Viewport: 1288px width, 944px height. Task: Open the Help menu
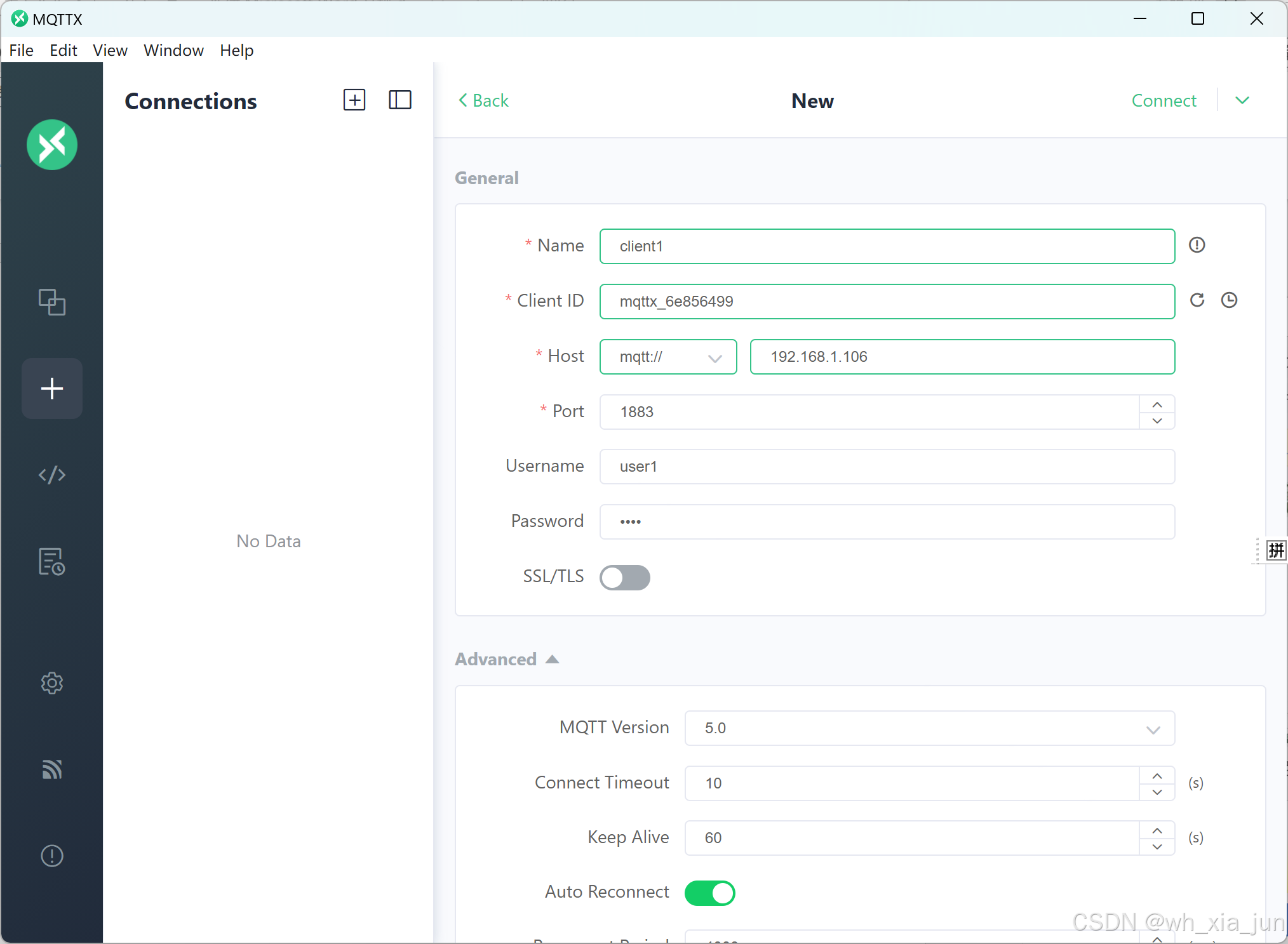(x=236, y=50)
